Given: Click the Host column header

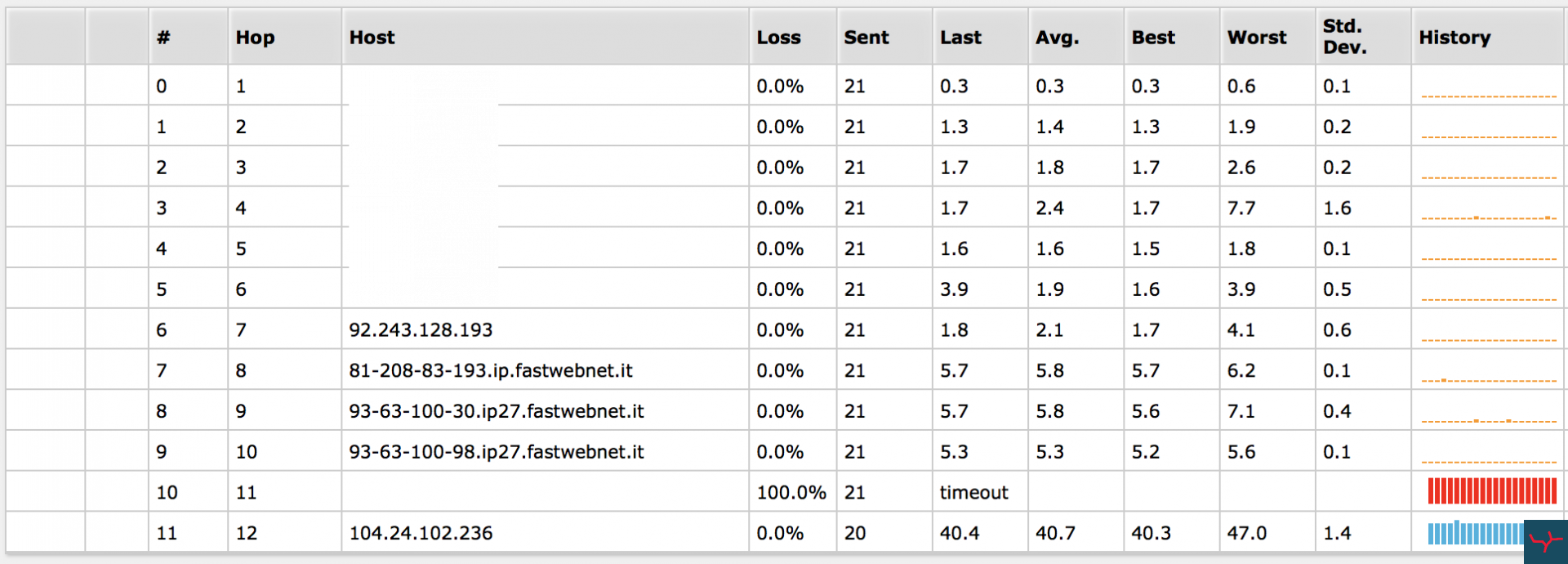Looking at the screenshot, I should [372, 38].
